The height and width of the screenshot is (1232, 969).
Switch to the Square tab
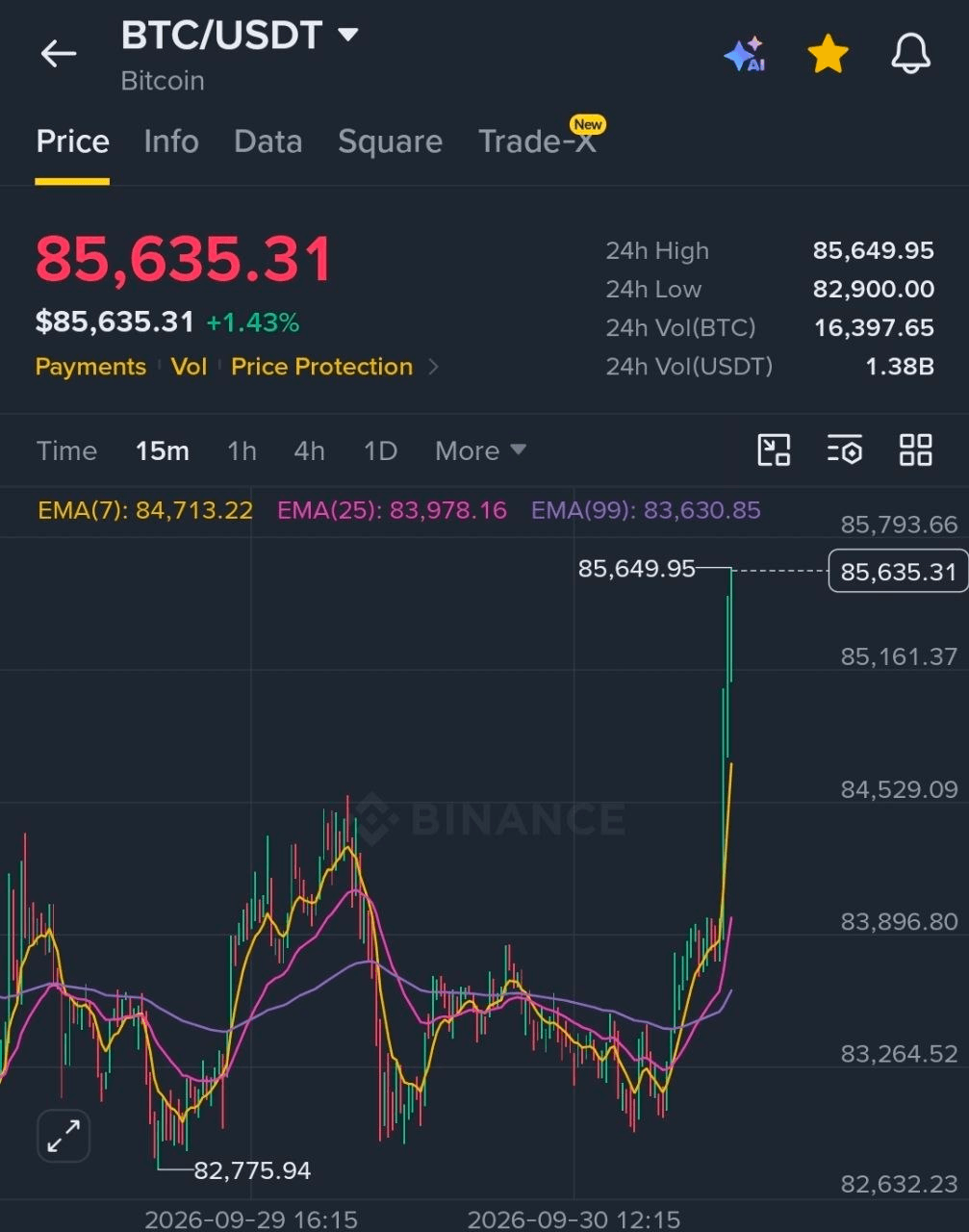pyautogui.click(x=390, y=141)
